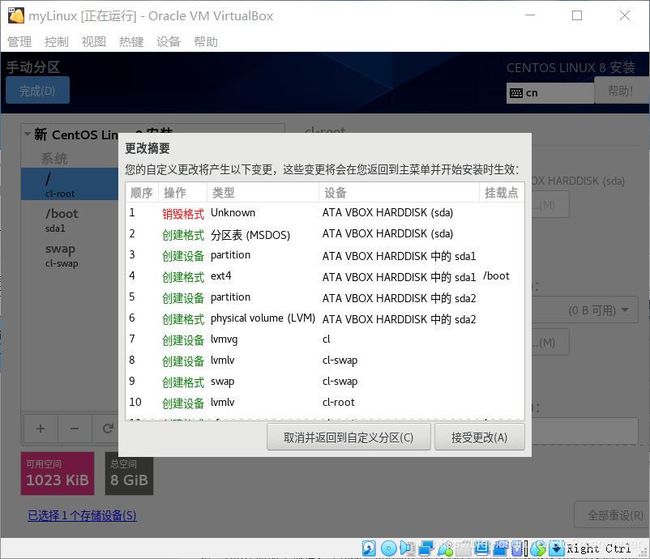Open 已选择1个存储设备(S) link
This screenshot has width=650, height=559.
pos(82,515)
